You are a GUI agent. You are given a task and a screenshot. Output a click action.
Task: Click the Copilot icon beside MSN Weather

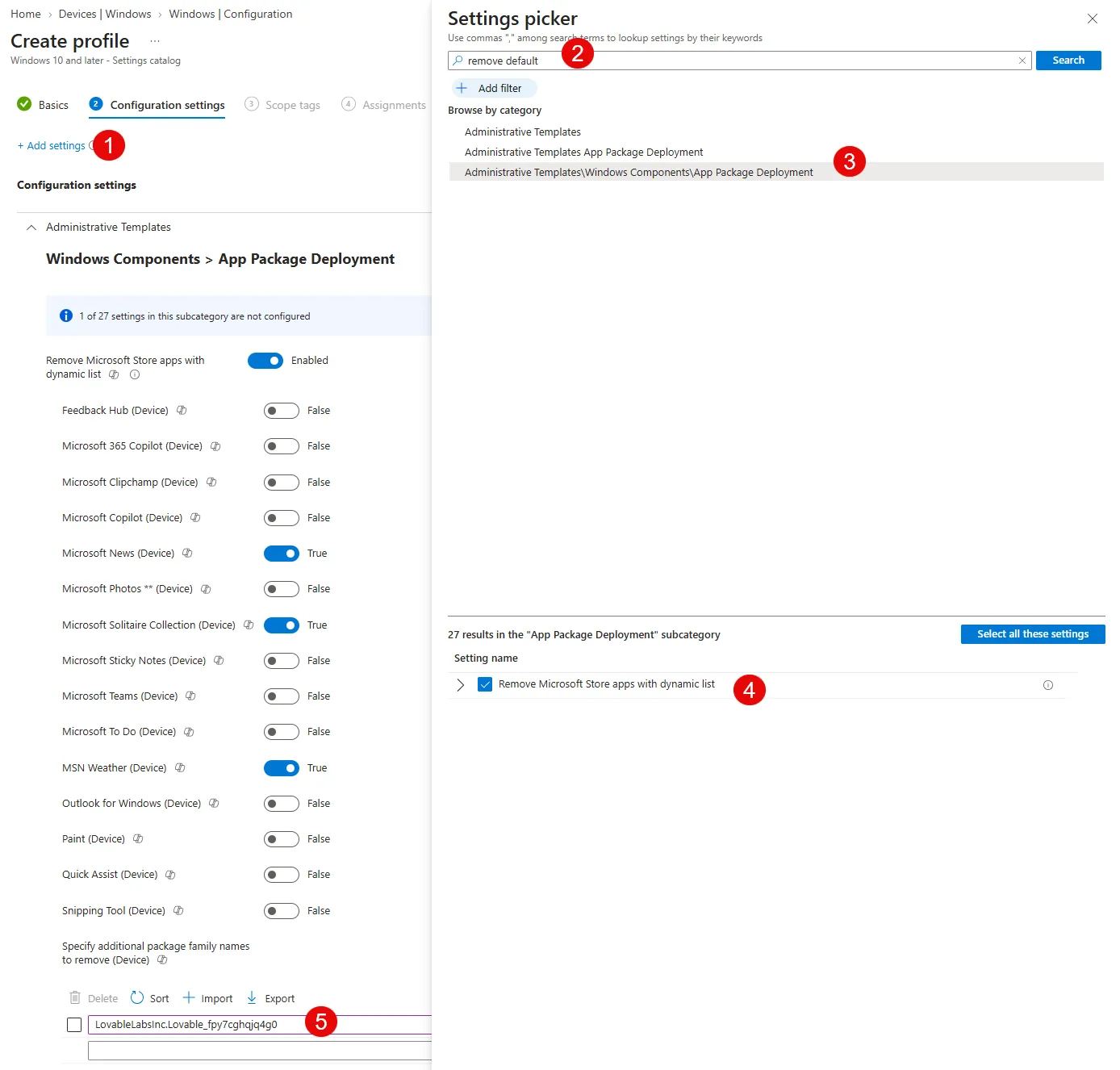[x=180, y=768]
